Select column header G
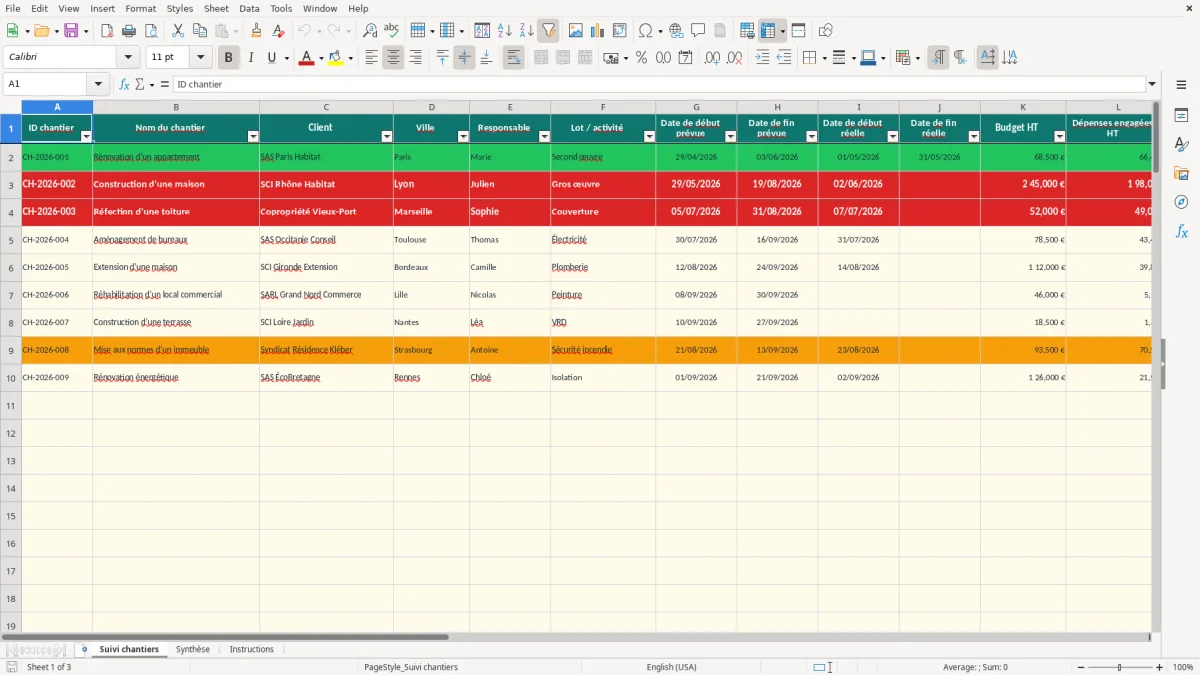 (696, 106)
